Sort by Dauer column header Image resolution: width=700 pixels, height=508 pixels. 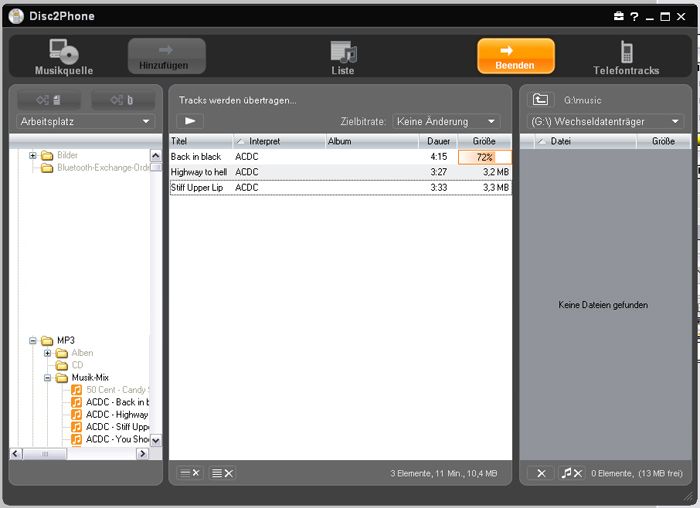click(438, 141)
